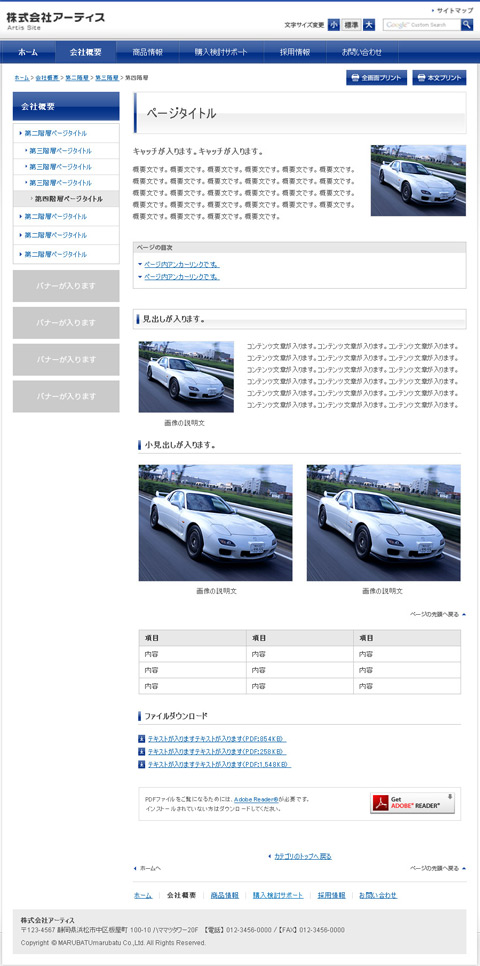Open the Get Adobe Reader badge

412,803
